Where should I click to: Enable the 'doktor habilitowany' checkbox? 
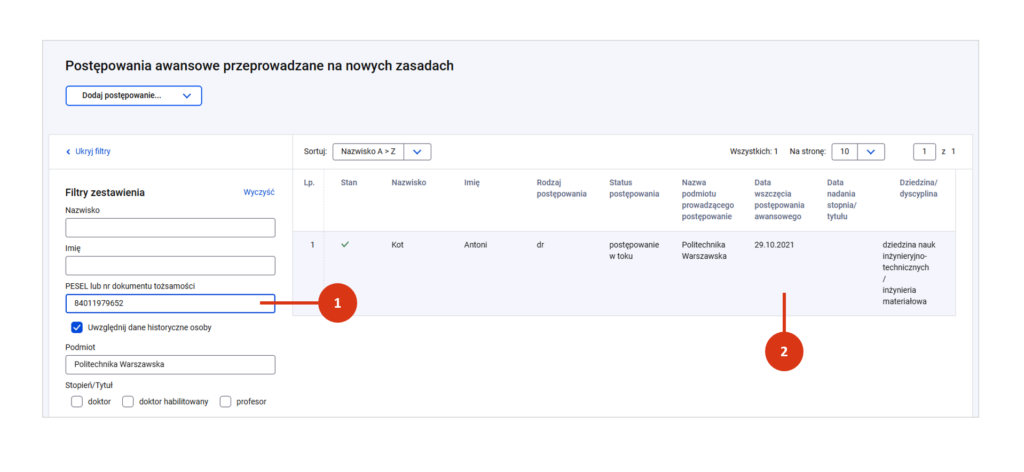coord(128,402)
